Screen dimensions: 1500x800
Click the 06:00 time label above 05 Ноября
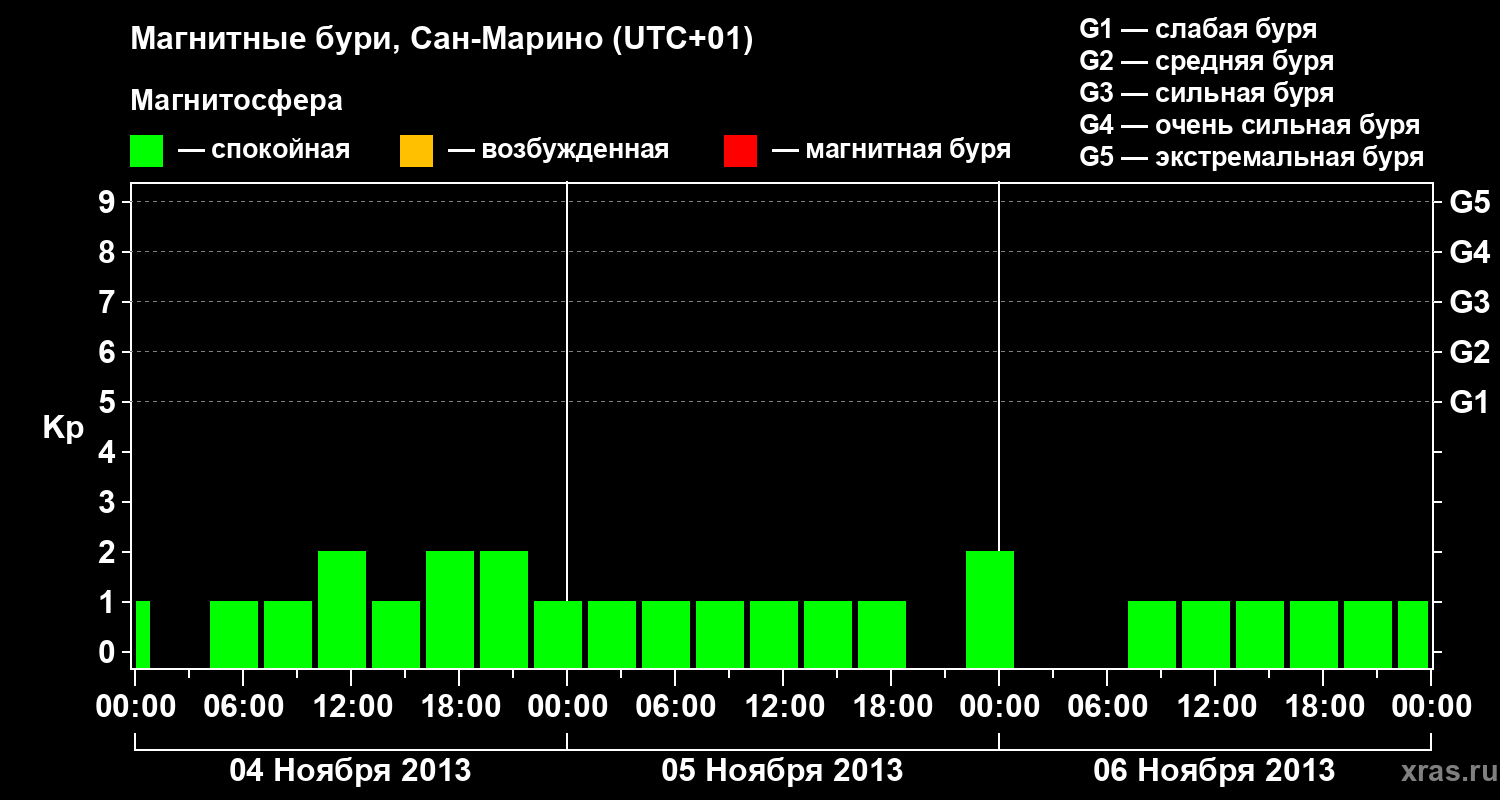(675, 706)
